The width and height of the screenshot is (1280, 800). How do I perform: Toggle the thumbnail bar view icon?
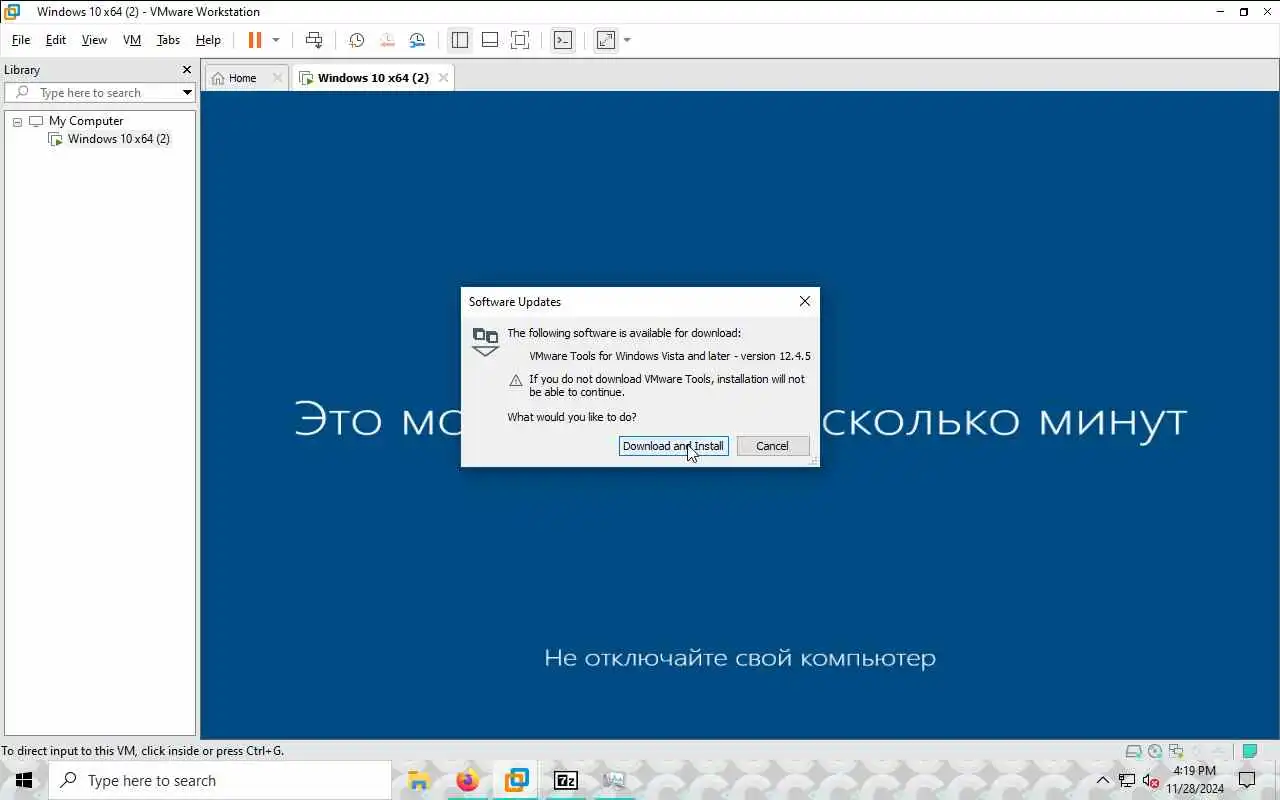(x=490, y=40)
